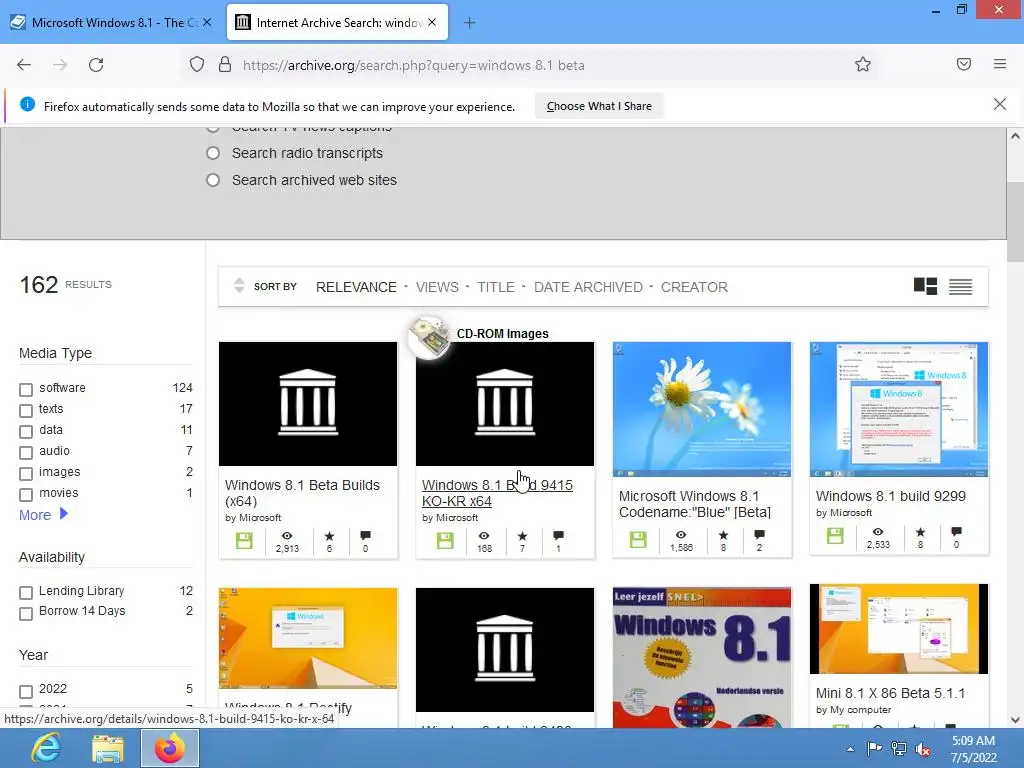Click the Windows 8.1 Dutch book cover thumbnail
The height and width of the screenshot is (768, 1024).
click(702, 658)
